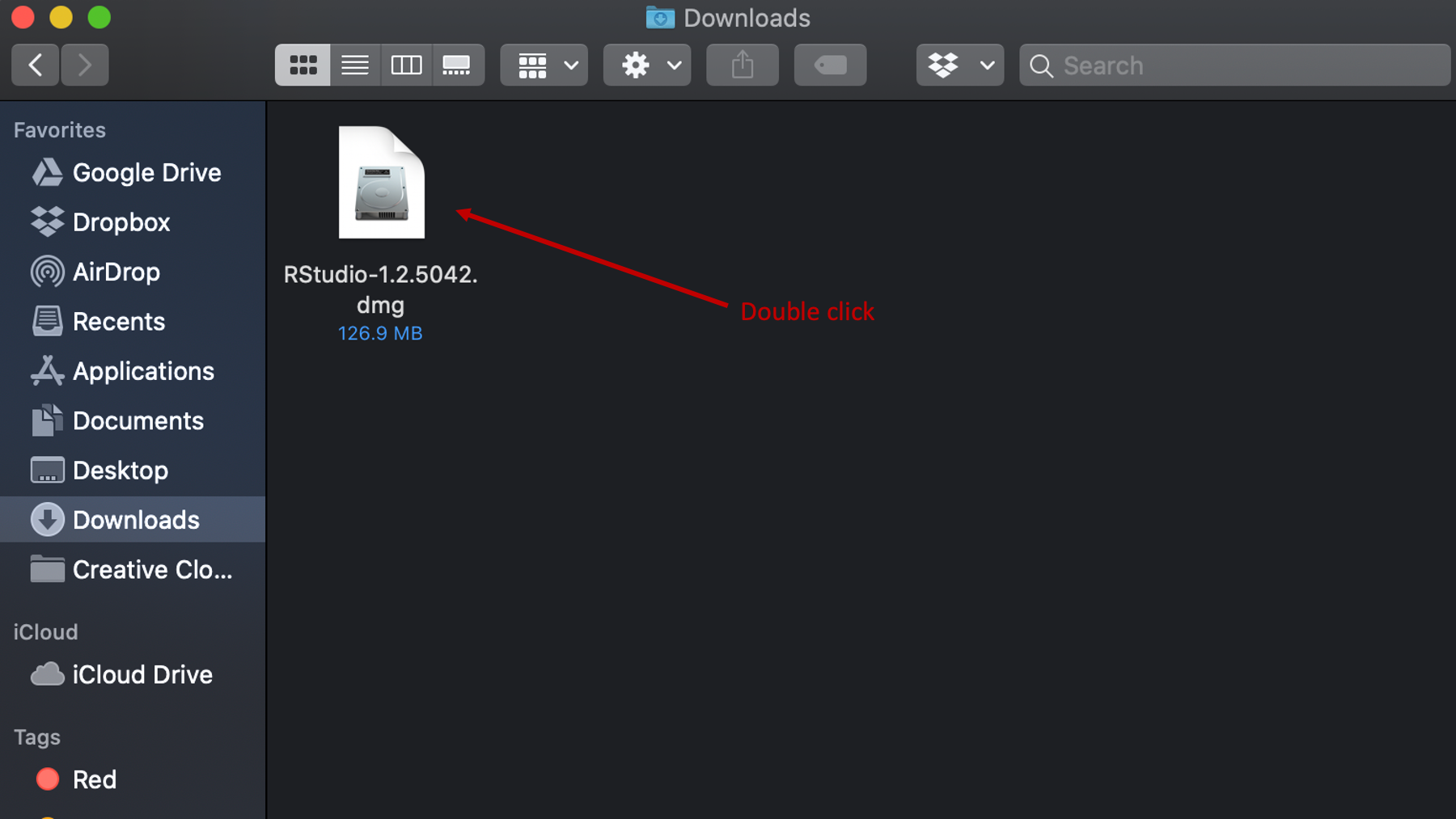This screenshot has height=819, width=1456.
Task: Click in the Search field
Action: click(1234, 65)
